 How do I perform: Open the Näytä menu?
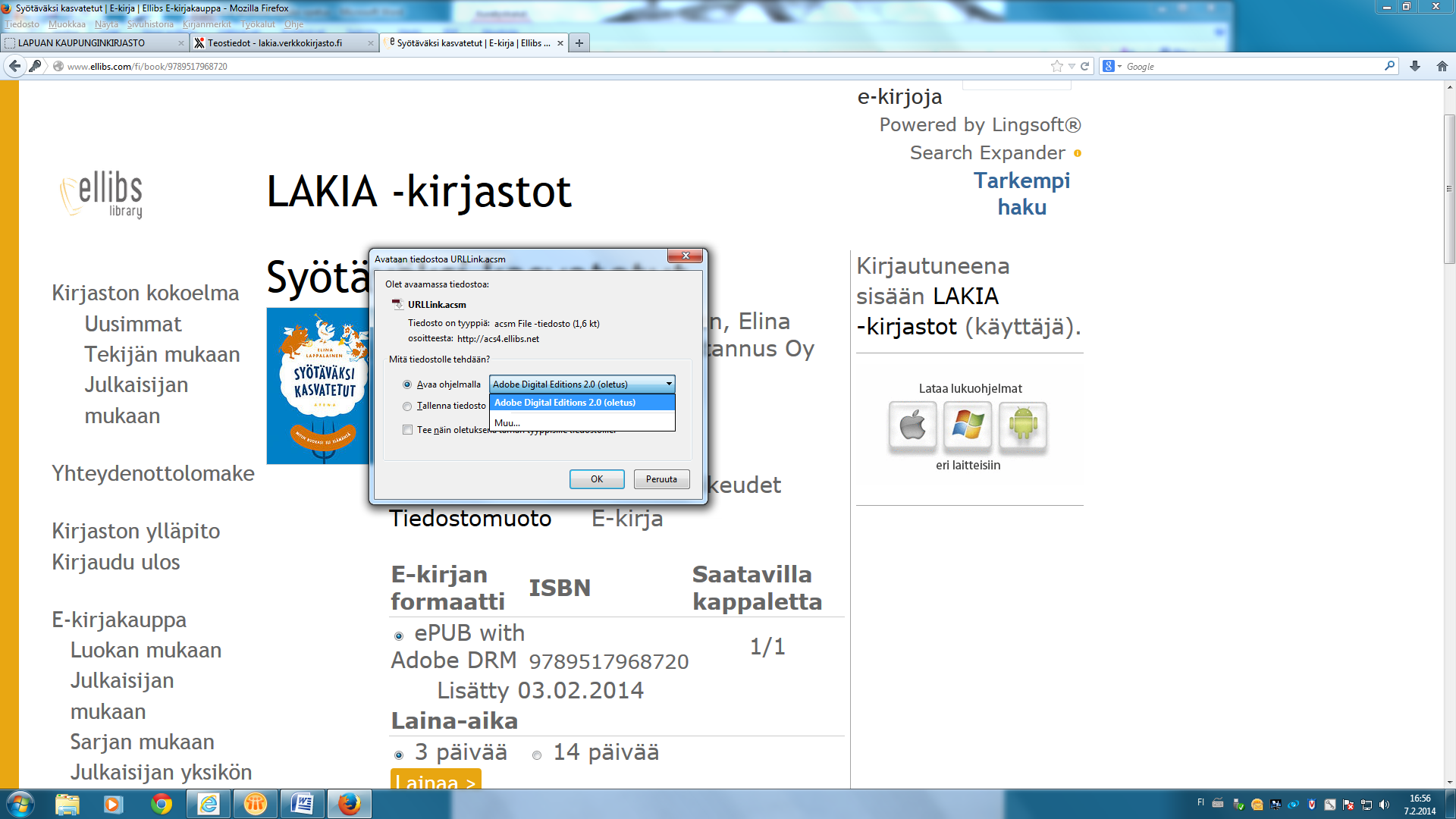(x=106, y=24)
